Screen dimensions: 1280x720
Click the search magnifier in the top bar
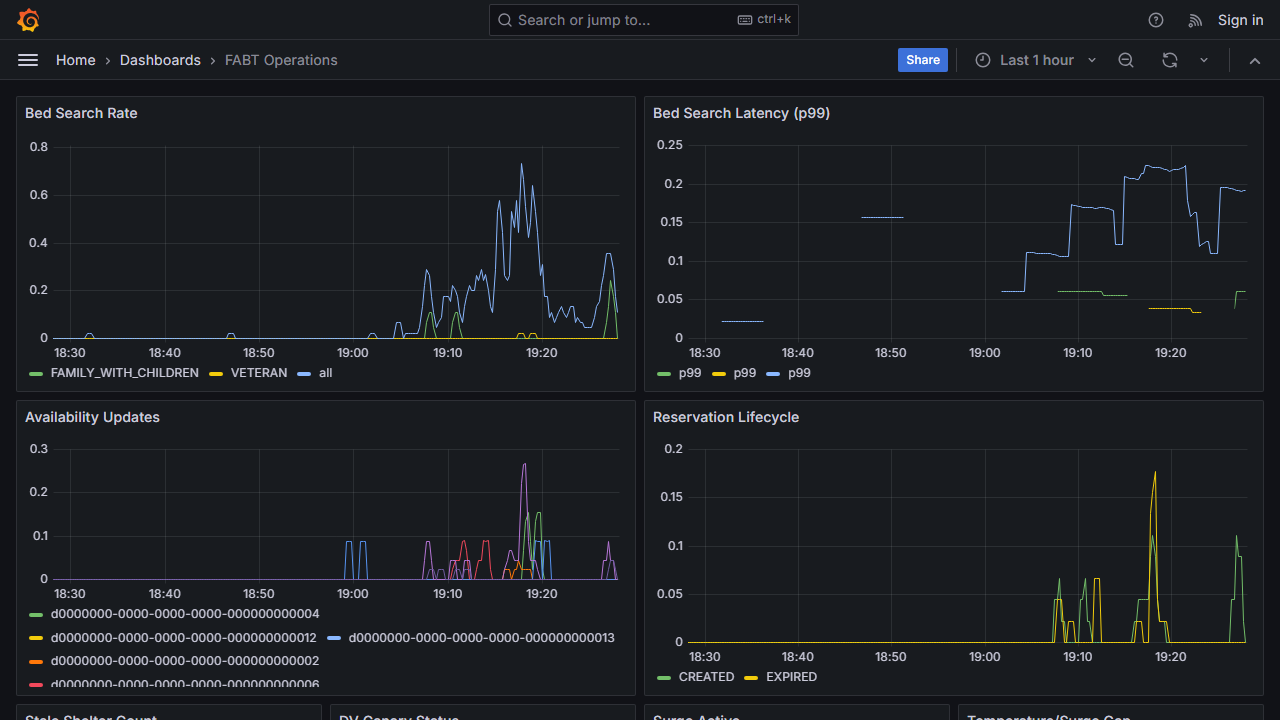coord(505,20)
